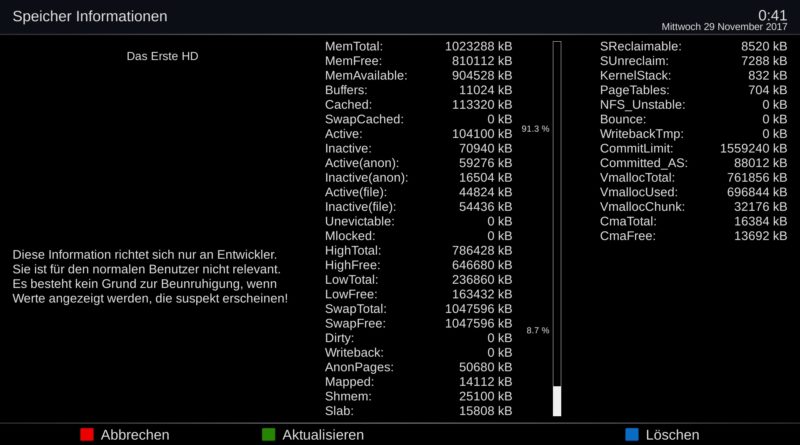This screenshot has height=445, width=800.
Task: Click the PageTables row label
Action: pyautogui.click(x=634, y=90)
